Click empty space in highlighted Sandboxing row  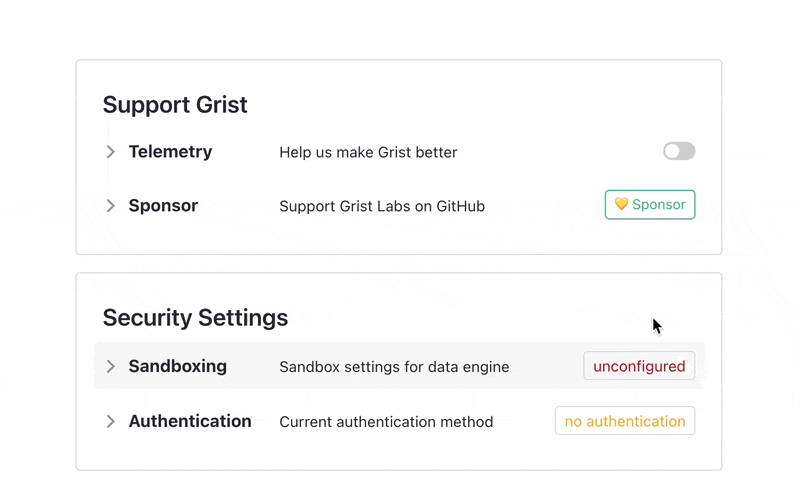click(x=546, y=366)
